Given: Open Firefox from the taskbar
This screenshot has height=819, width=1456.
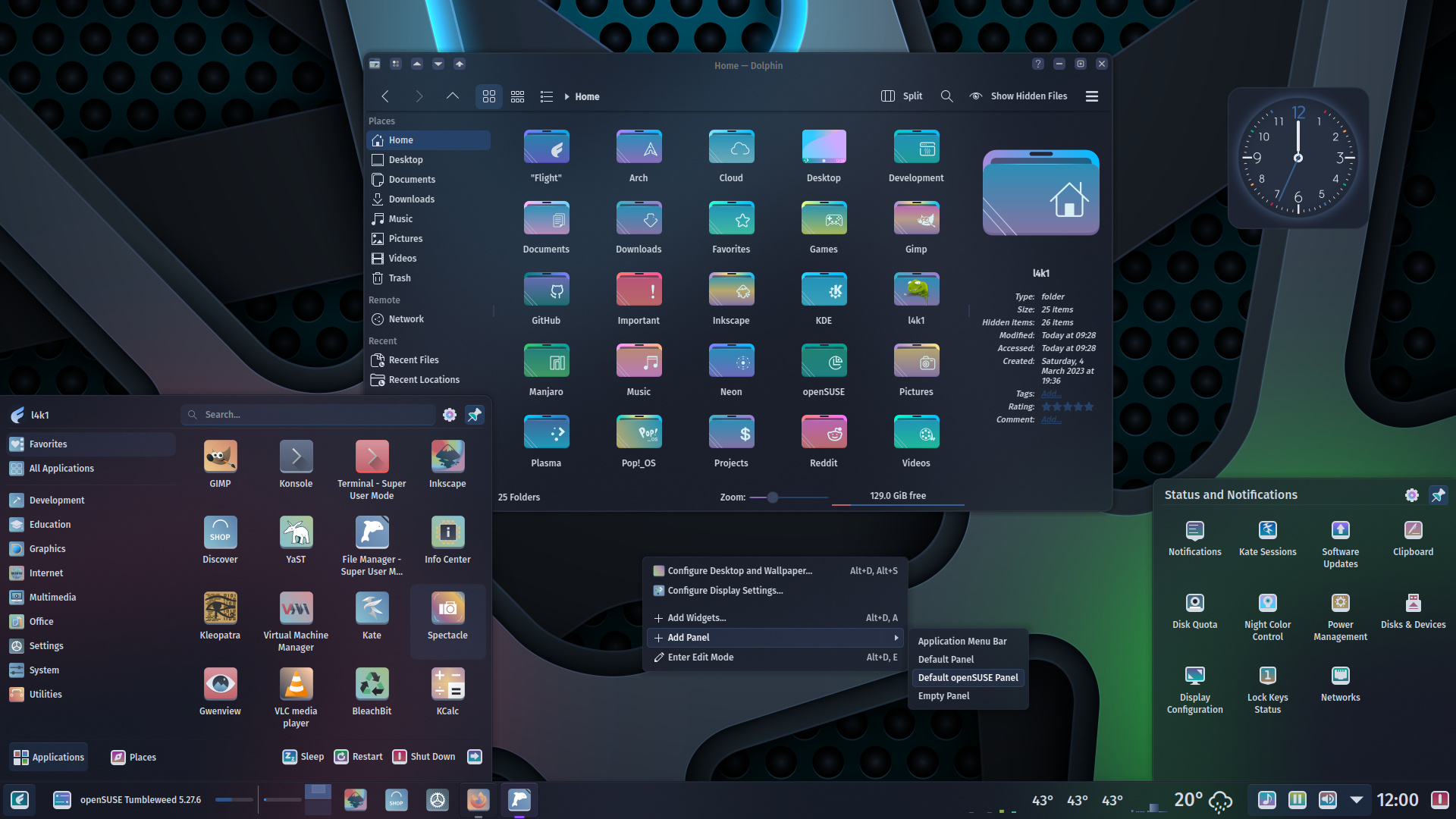Looking at the screenshot, I should [478, 799].
